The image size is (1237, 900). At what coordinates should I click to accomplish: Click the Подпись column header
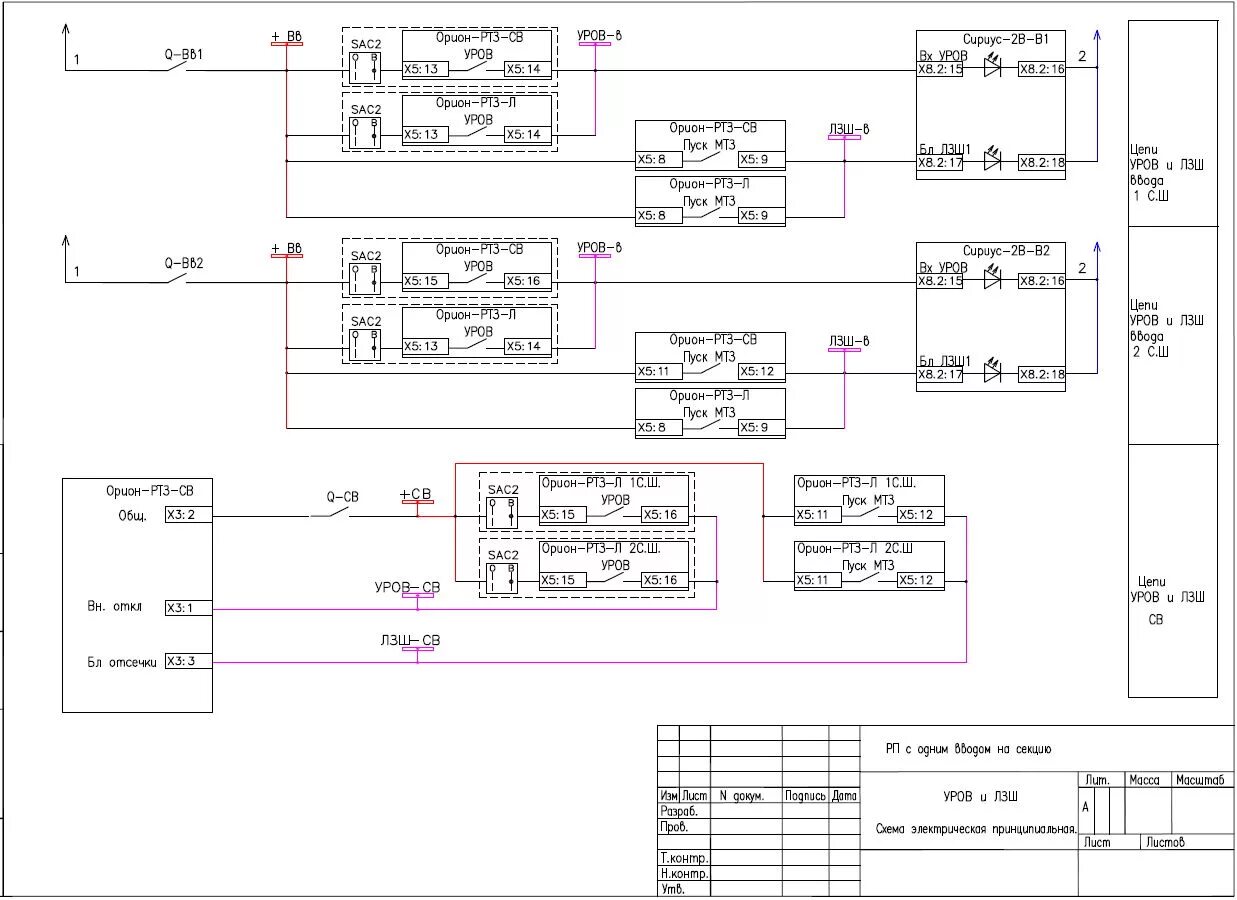[x=805, y=796]
